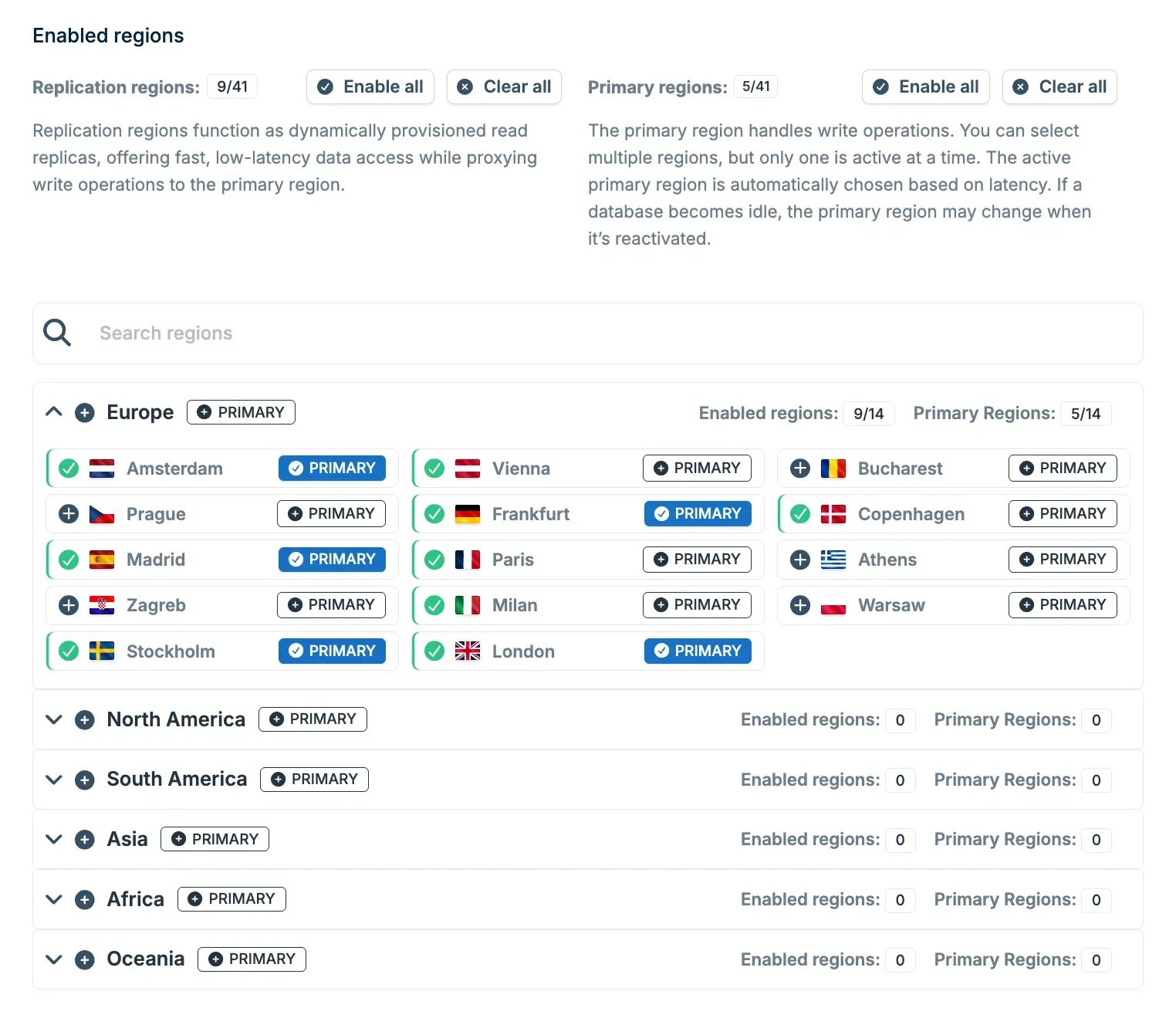Expand the South America section
The width and height of the screenshot is (1176, 1025).
[54, 780]
